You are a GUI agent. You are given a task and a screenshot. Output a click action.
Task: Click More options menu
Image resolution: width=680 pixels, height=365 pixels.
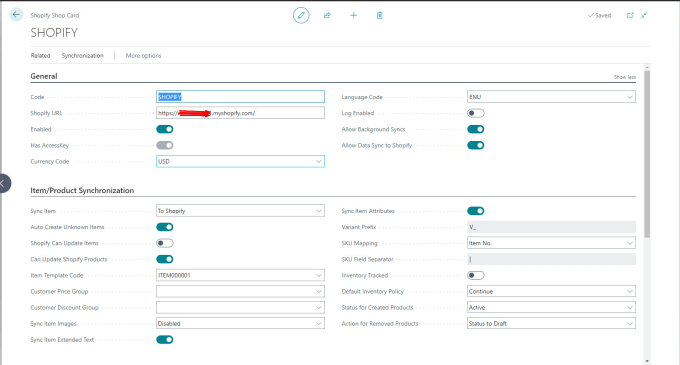click(144, 55)
